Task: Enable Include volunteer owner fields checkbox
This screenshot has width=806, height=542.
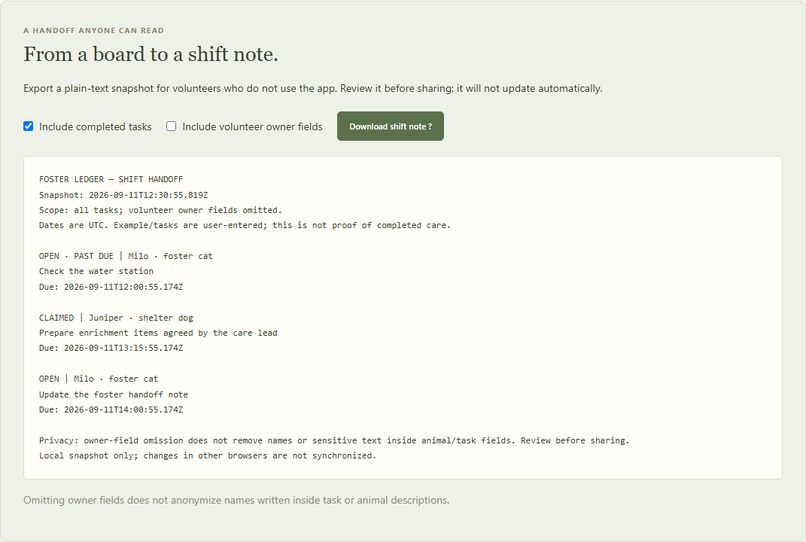Action: pyautogui.click(x=171, y=126)
